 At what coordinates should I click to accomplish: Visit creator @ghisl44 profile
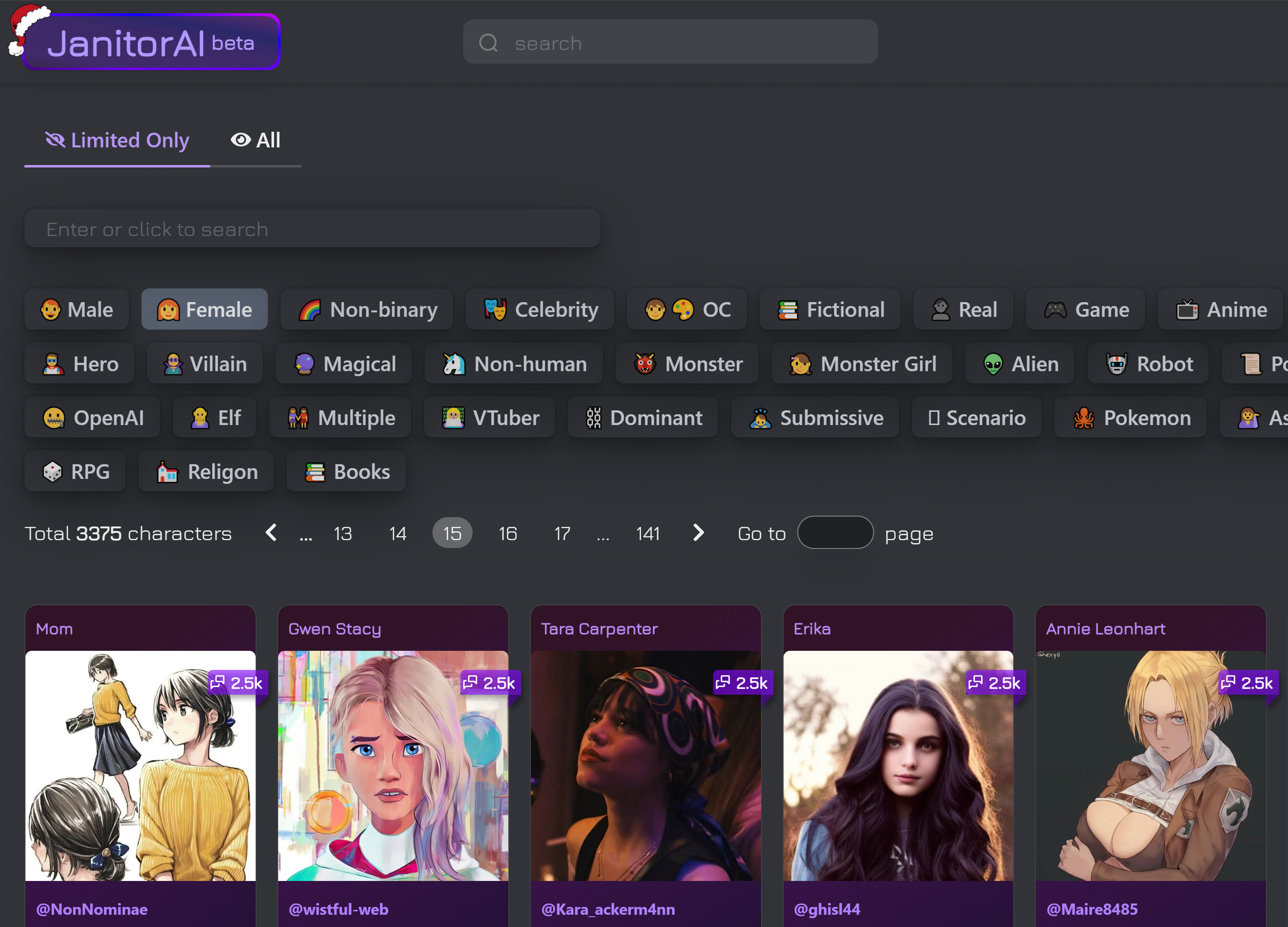pyautogui.click(x=826, y=909)
